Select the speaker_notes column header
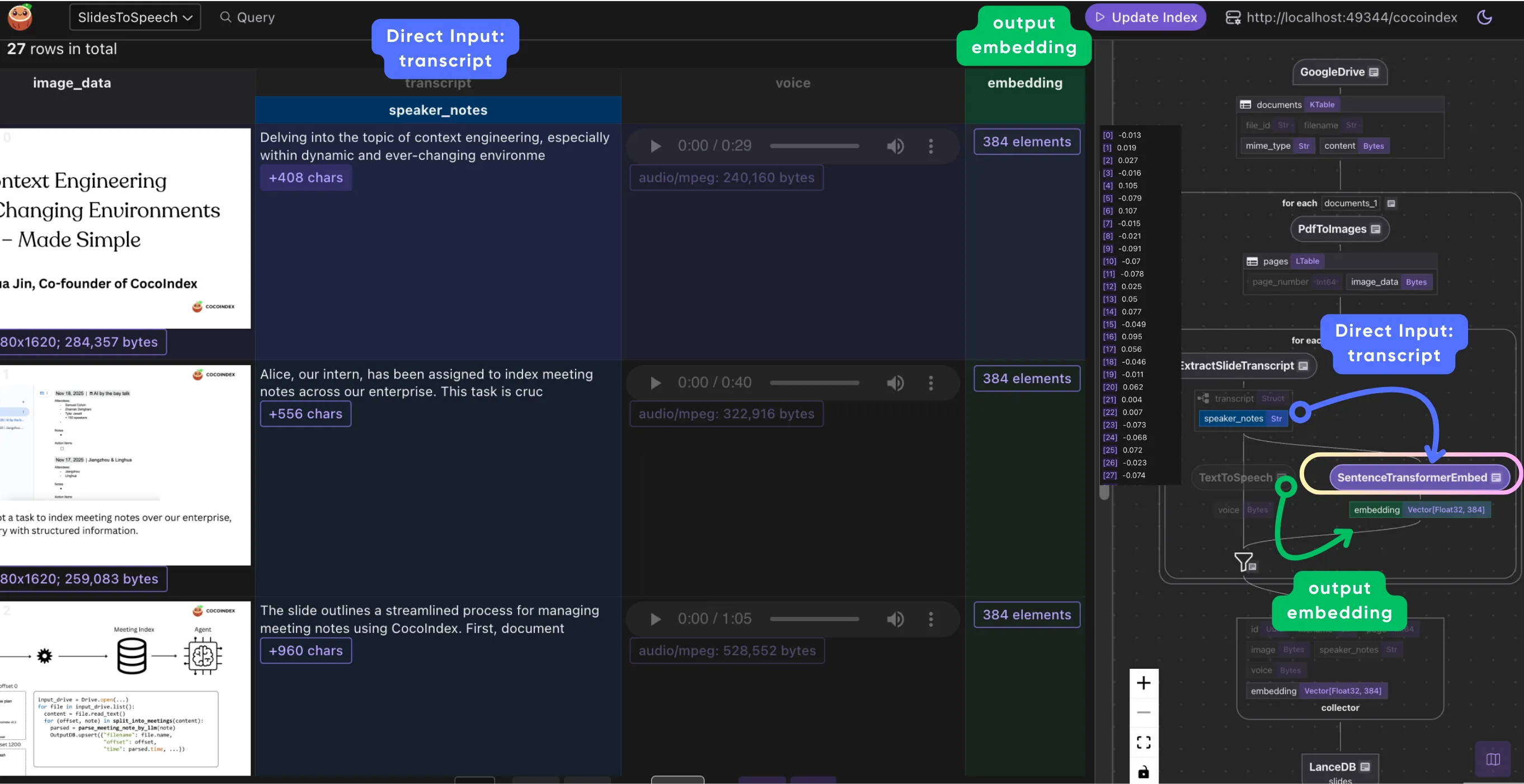This screenshot has width=1524, height=784. pyautogui.click(x=438, y=110)
